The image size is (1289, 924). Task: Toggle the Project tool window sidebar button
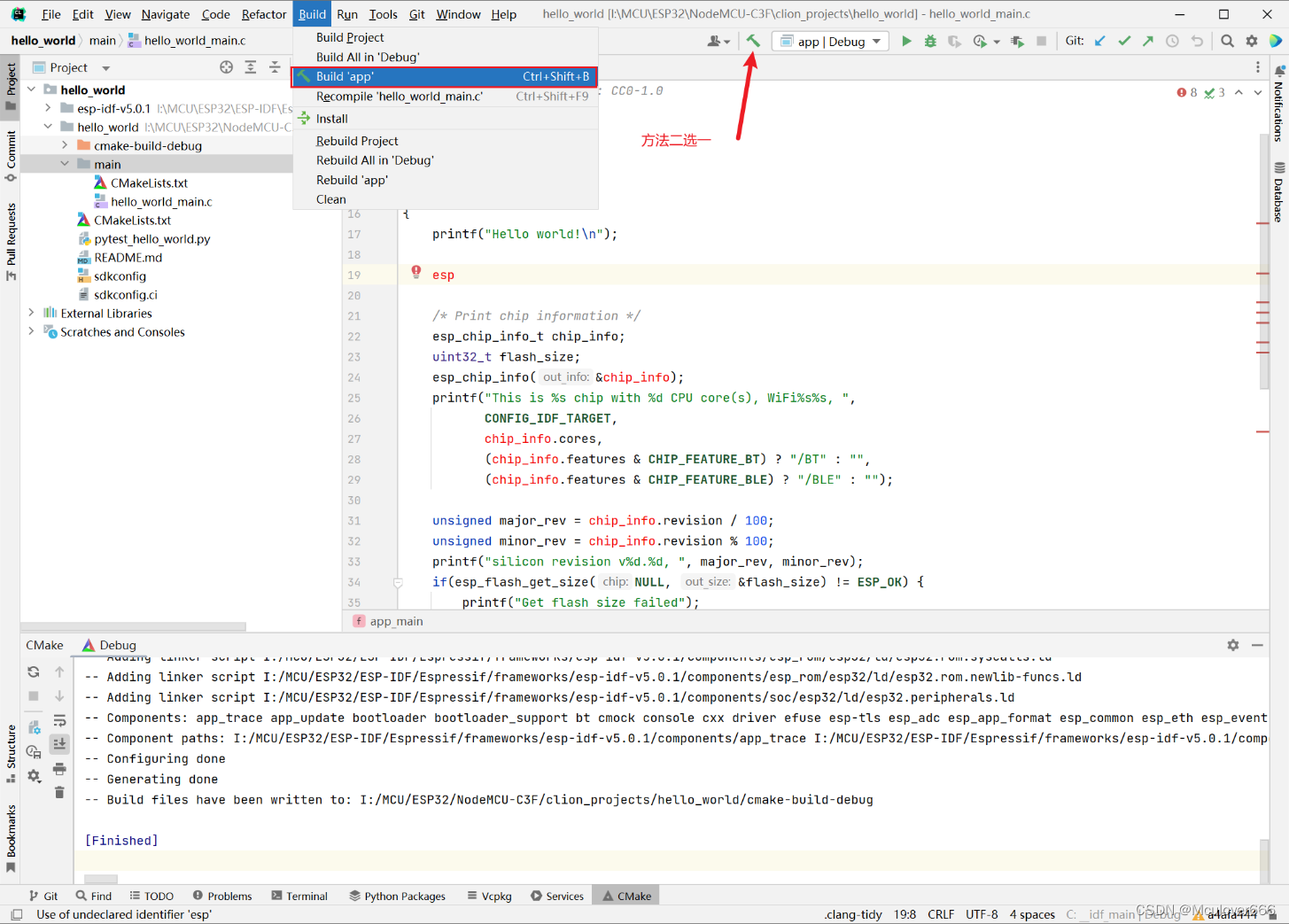tap(11, 85)
